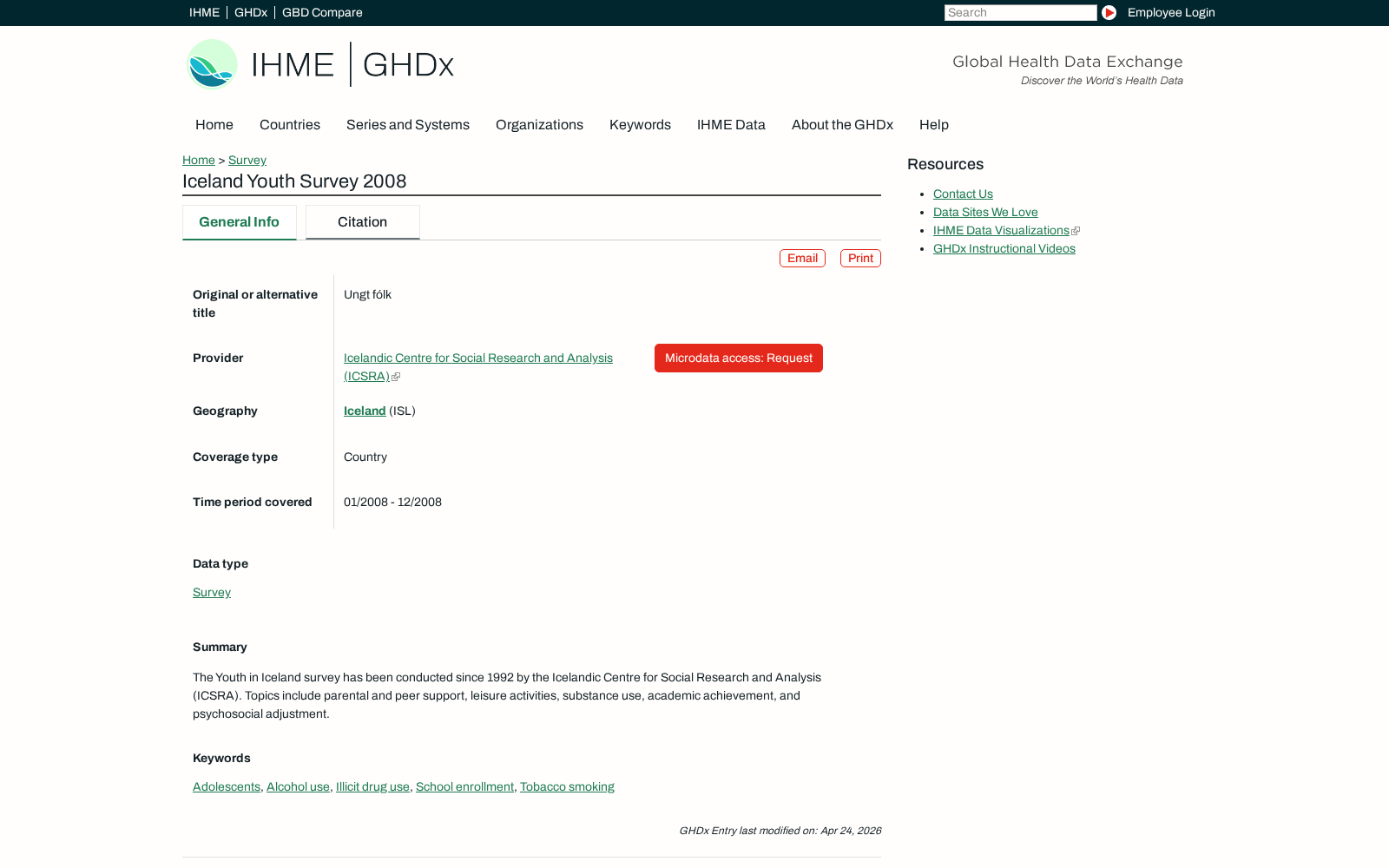1389x868 pixels.
Task: Open the School enrollment keyword
Action: tap(464, 787)
